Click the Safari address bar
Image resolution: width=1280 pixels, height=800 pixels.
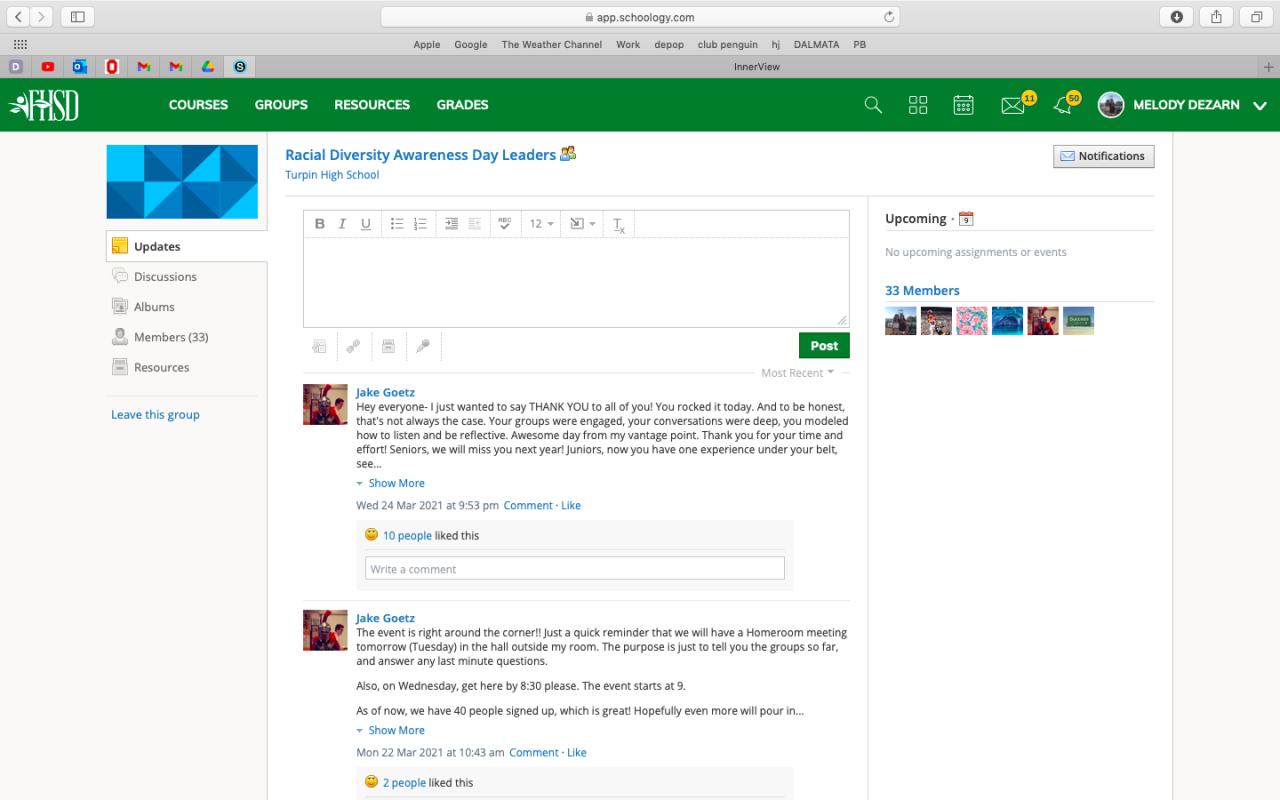(640, 17)
